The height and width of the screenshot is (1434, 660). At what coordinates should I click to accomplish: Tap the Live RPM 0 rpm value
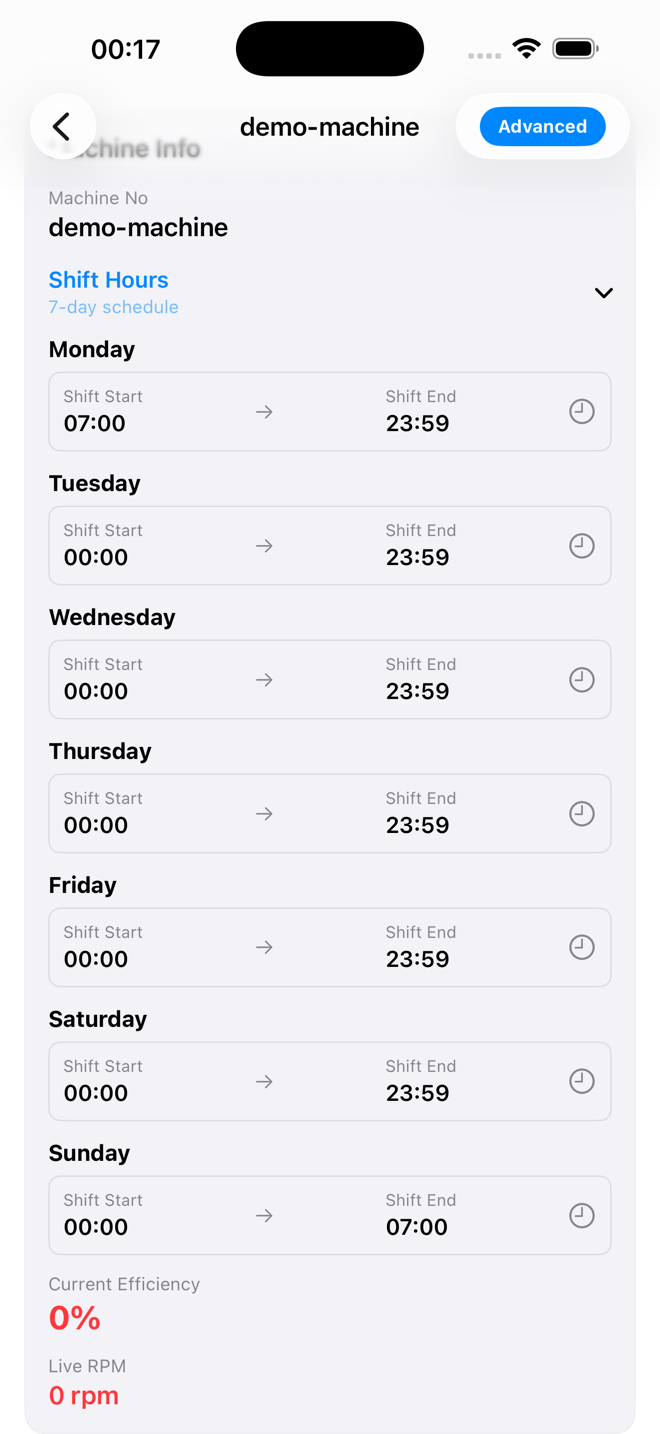(84, 1395)
